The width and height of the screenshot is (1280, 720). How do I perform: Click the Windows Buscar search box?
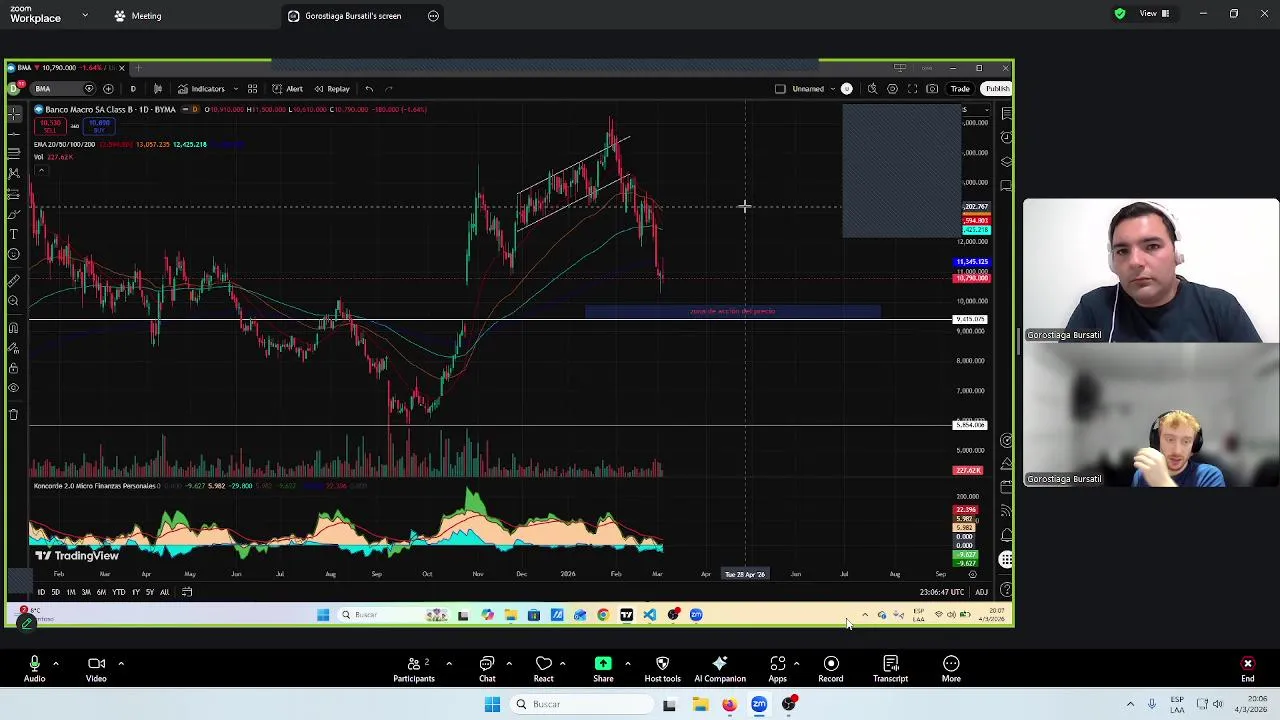580,704
